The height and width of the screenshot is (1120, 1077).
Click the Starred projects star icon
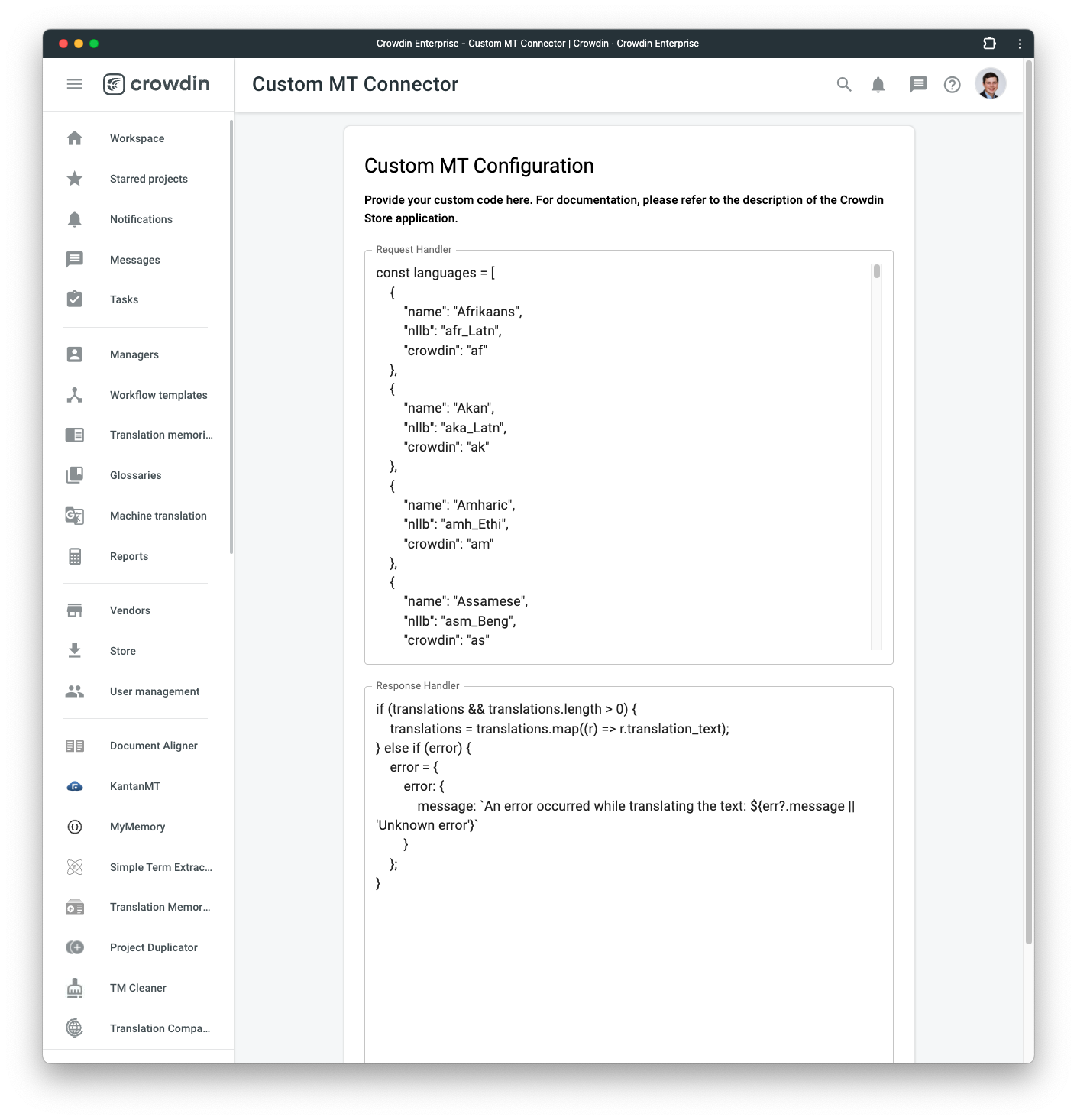(75, 179)
